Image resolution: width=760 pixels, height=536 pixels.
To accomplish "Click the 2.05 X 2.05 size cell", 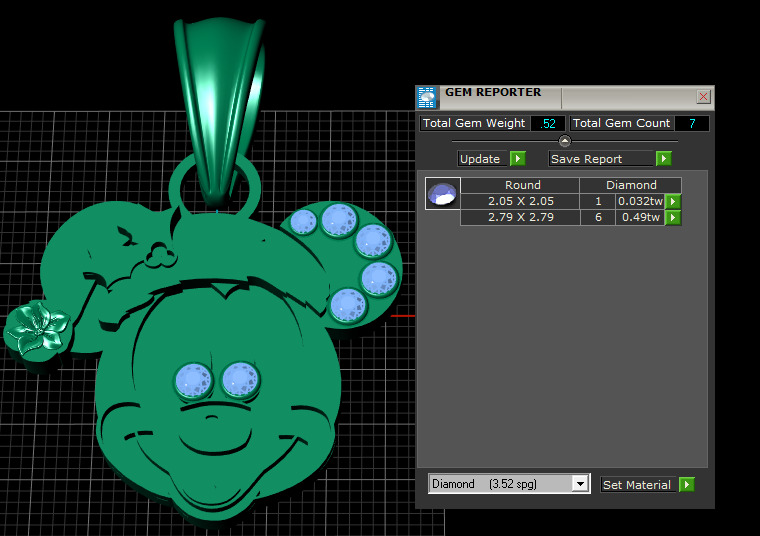I will point(520,201).
